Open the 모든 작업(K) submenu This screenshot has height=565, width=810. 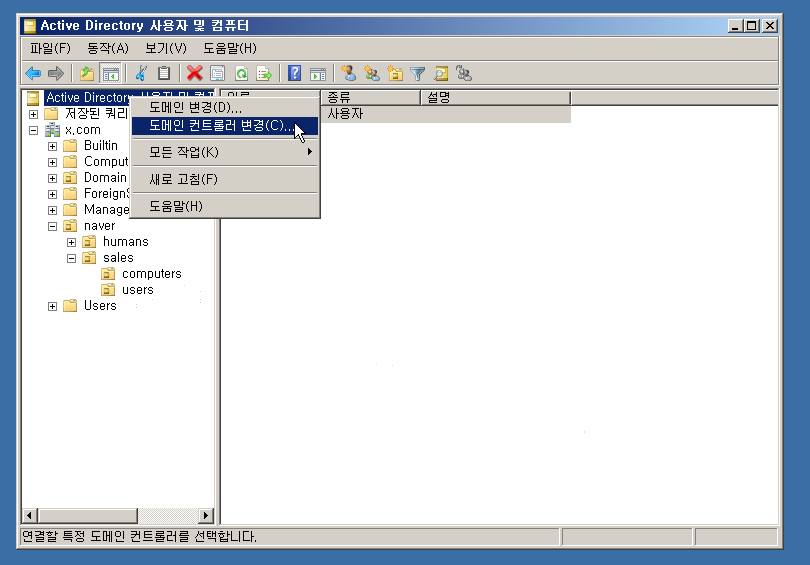(225, 152)
